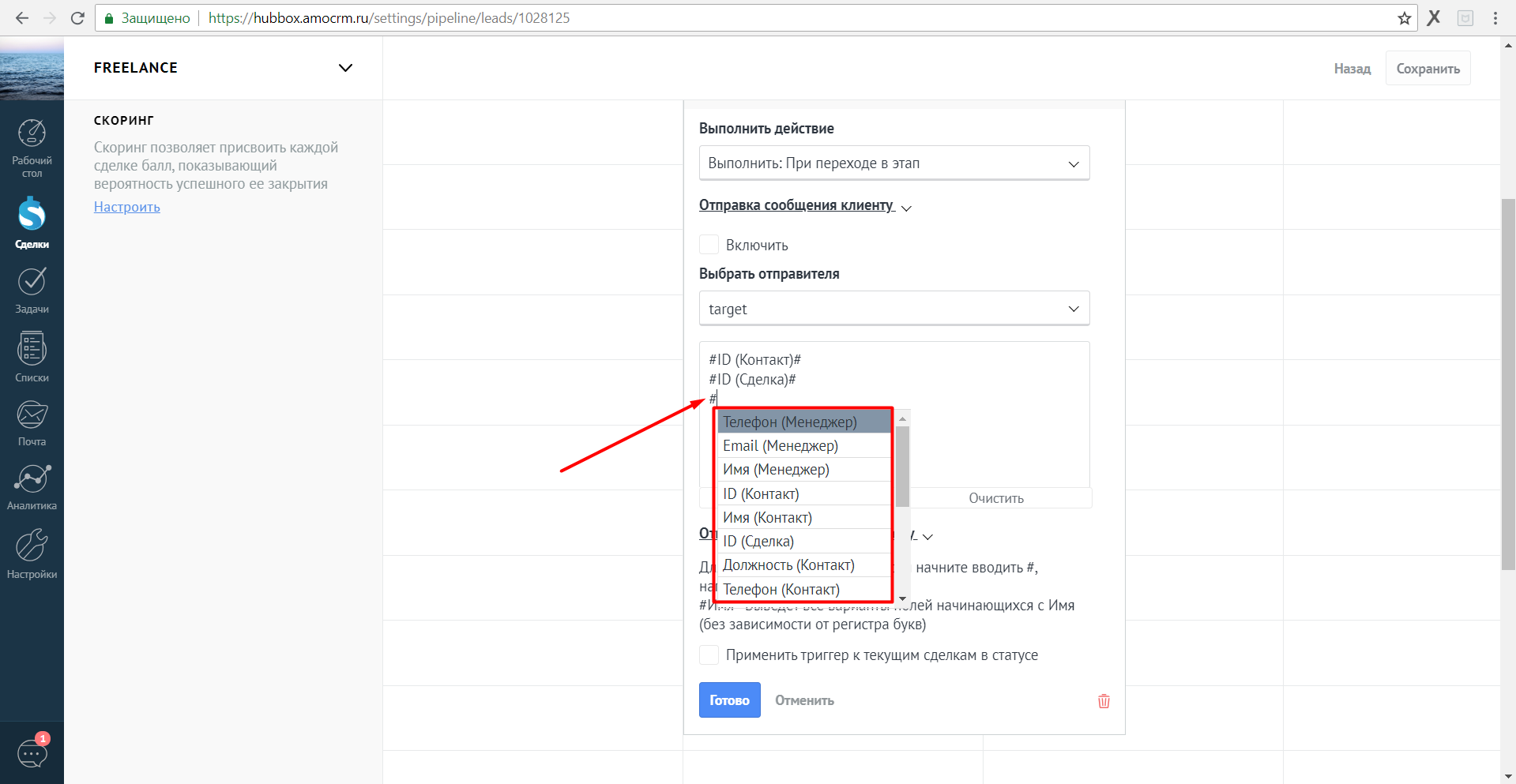Click the grey extension icon in toolbar

[1465, 18]
